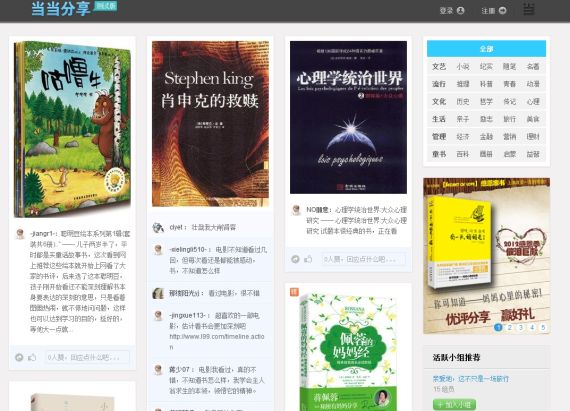Viewport: 570px width, 411px height.
Task: Open the 美食 category
Action: tap(533, 119)
